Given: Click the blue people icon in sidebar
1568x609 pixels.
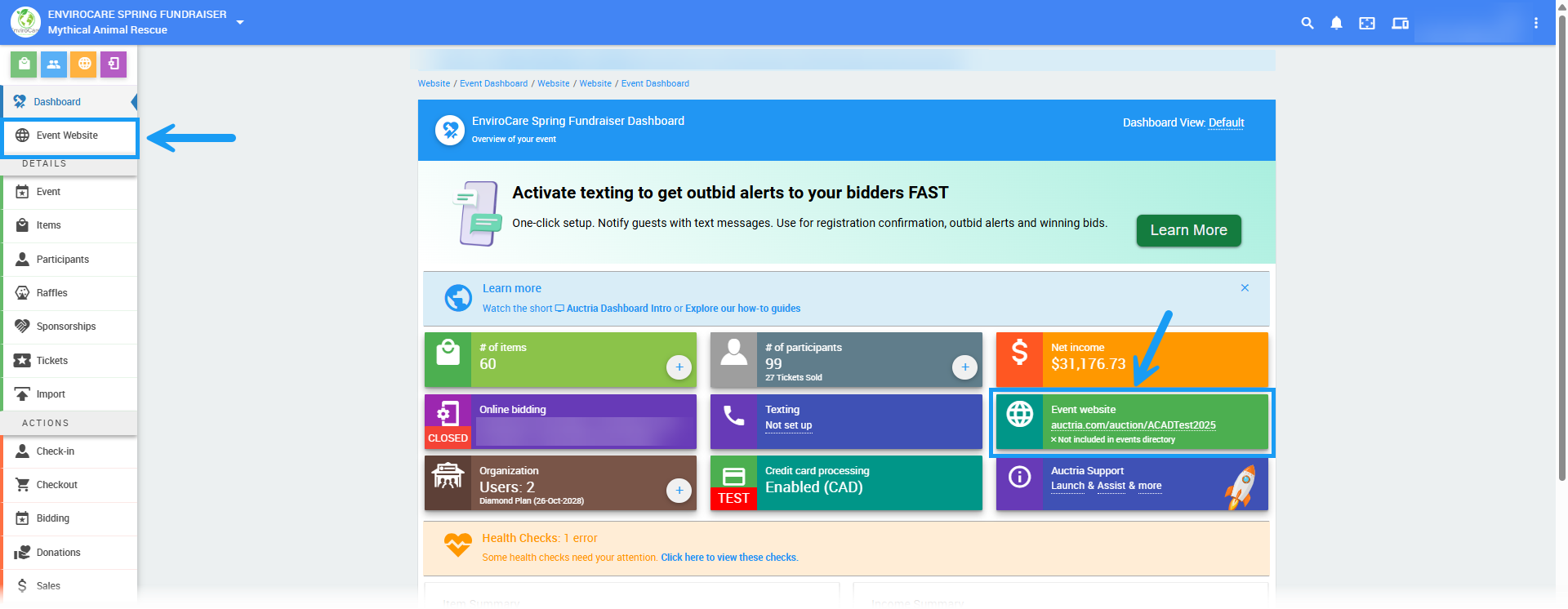Looking at the screenshot, I should pyautogui.click(x=54, y=64).
